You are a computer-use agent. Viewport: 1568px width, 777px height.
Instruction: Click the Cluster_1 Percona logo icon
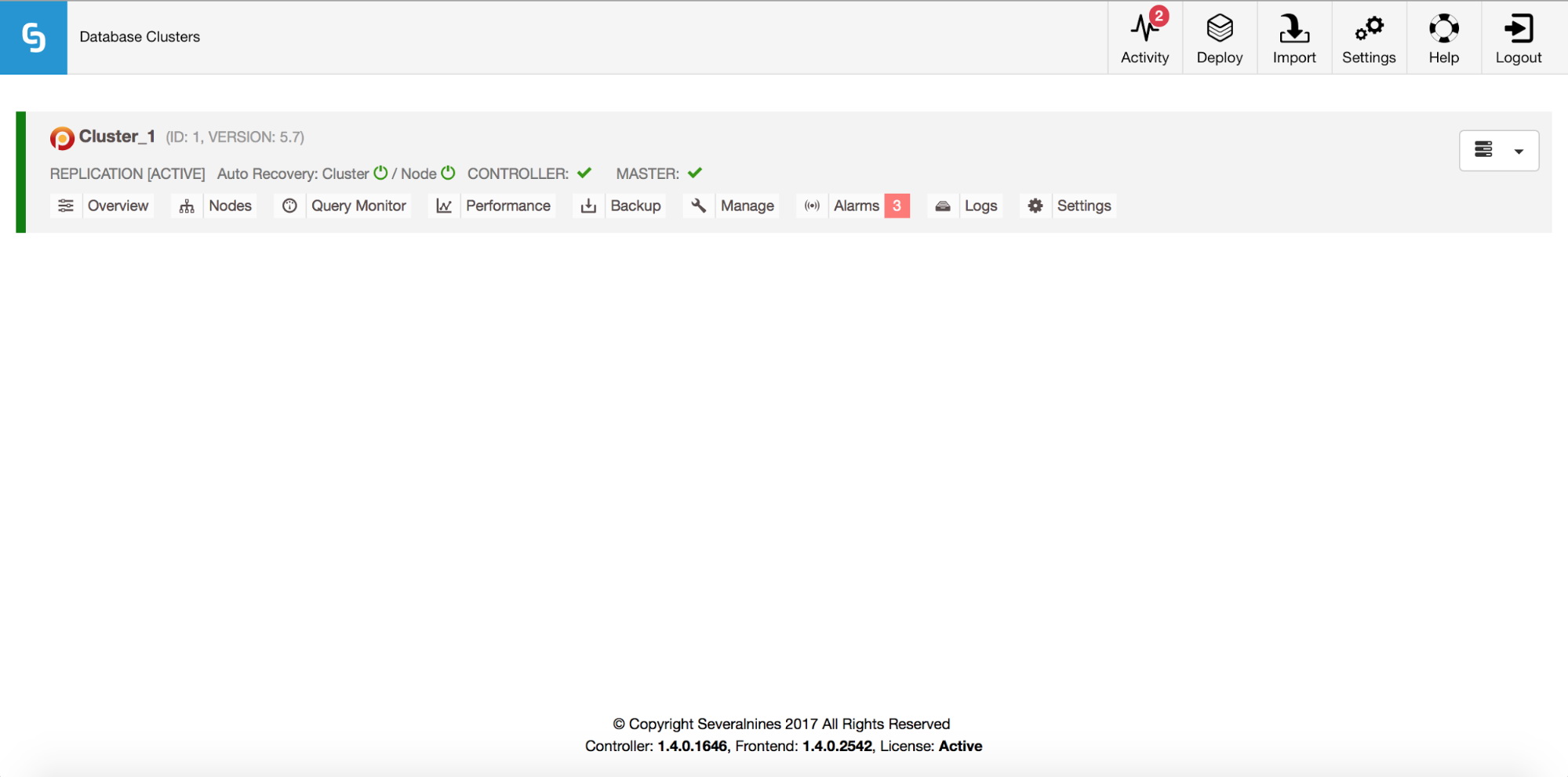pos(62,138)
